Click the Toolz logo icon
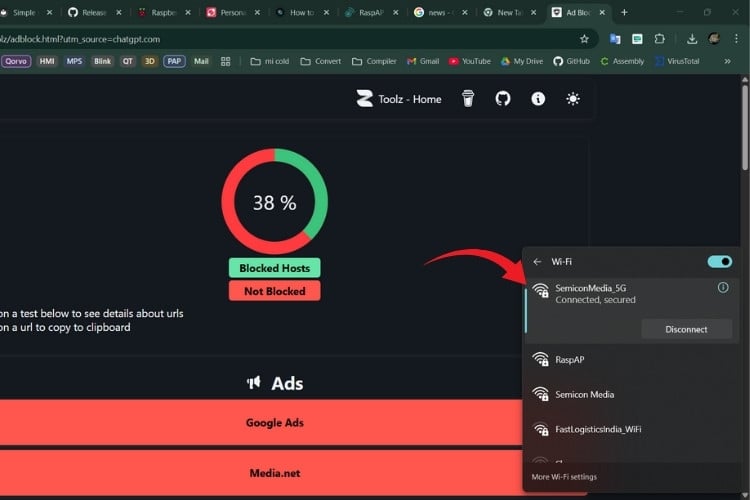750x500 pixels. (x=364, y=99)
